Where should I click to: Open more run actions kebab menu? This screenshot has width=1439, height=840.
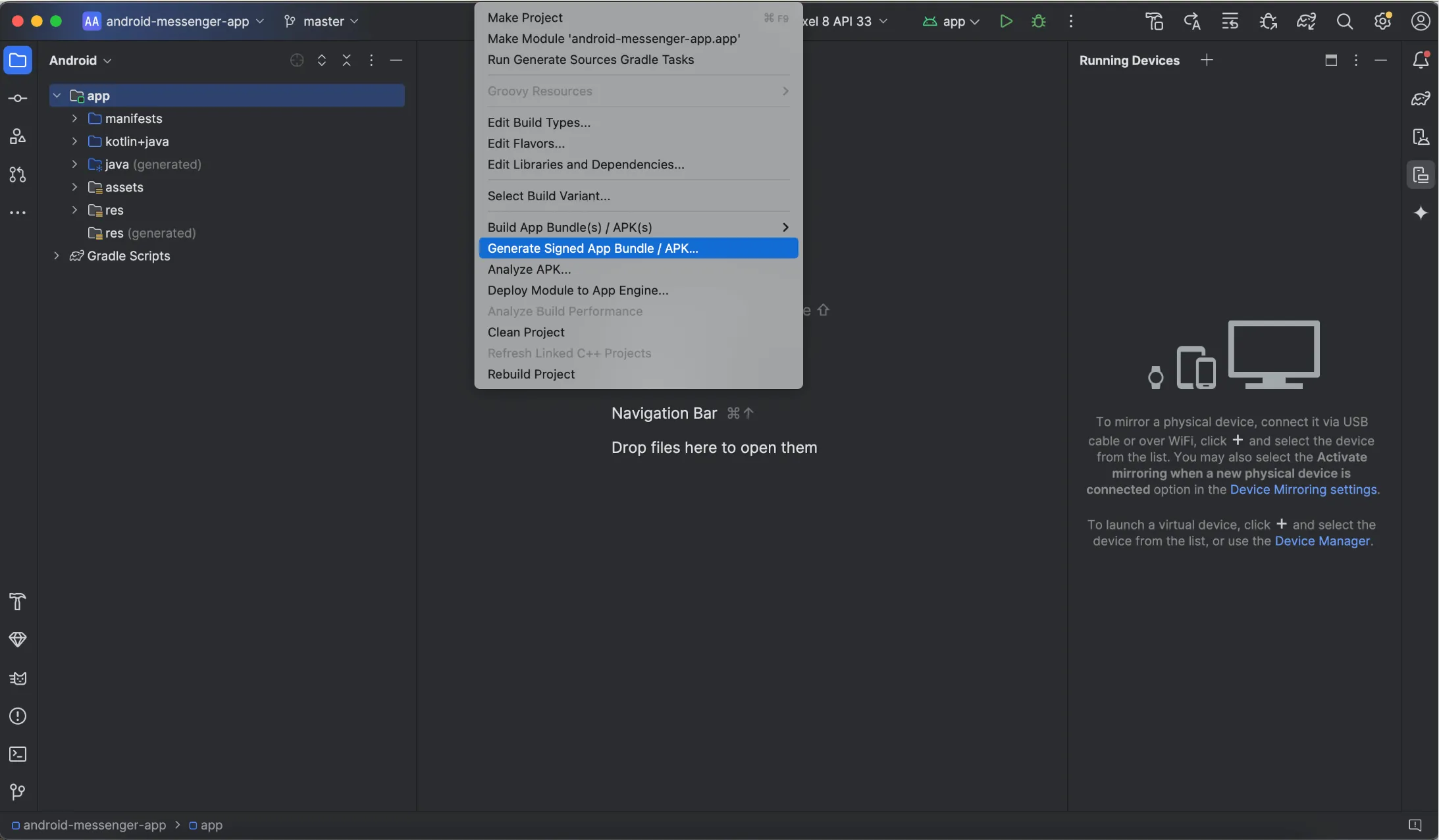(1071, 21)
